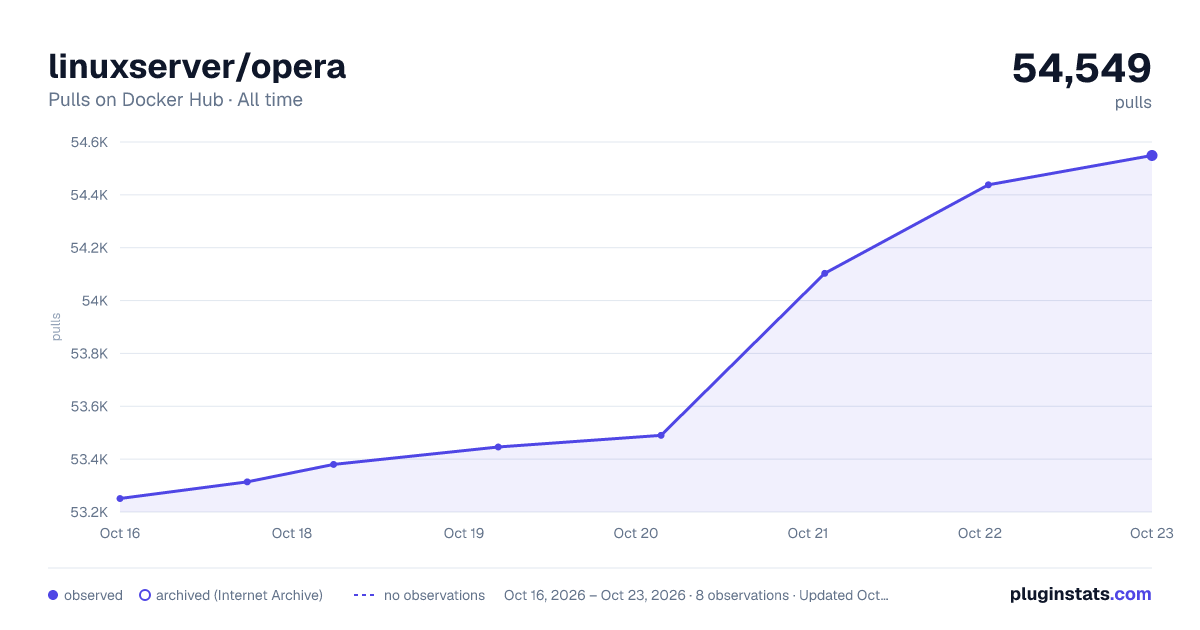This screenshot has height=630, width=1200.
Task: Click the 53.2K y-axis label
Action: tap(88, 513)
